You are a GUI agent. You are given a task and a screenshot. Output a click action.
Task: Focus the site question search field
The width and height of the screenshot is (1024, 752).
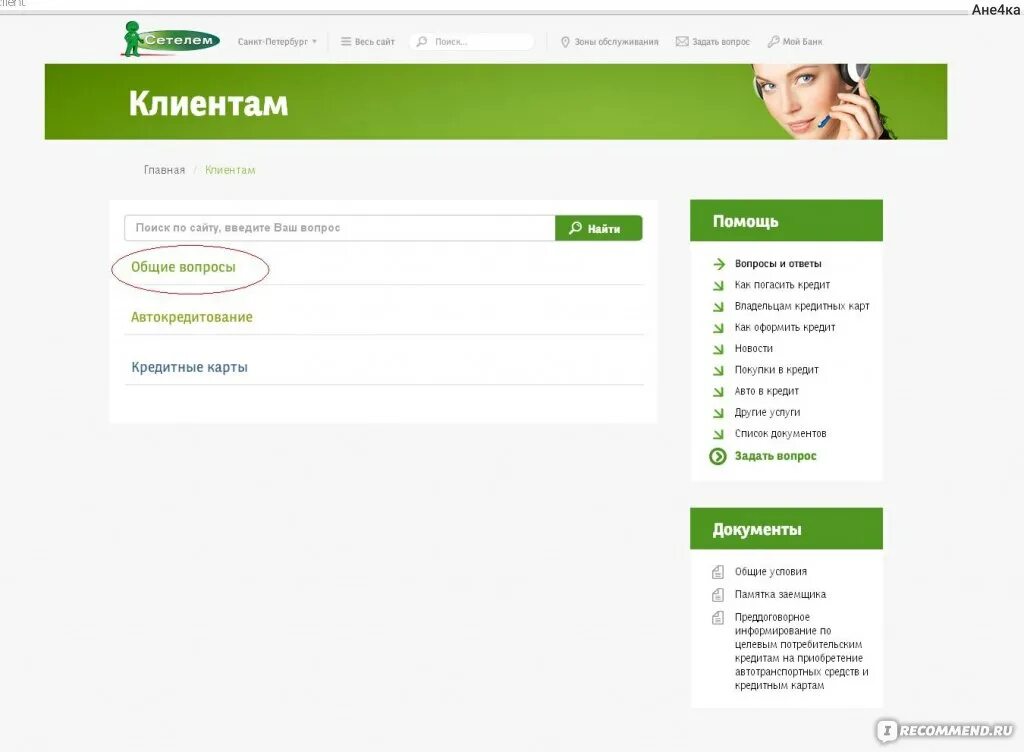click(340, 228)
